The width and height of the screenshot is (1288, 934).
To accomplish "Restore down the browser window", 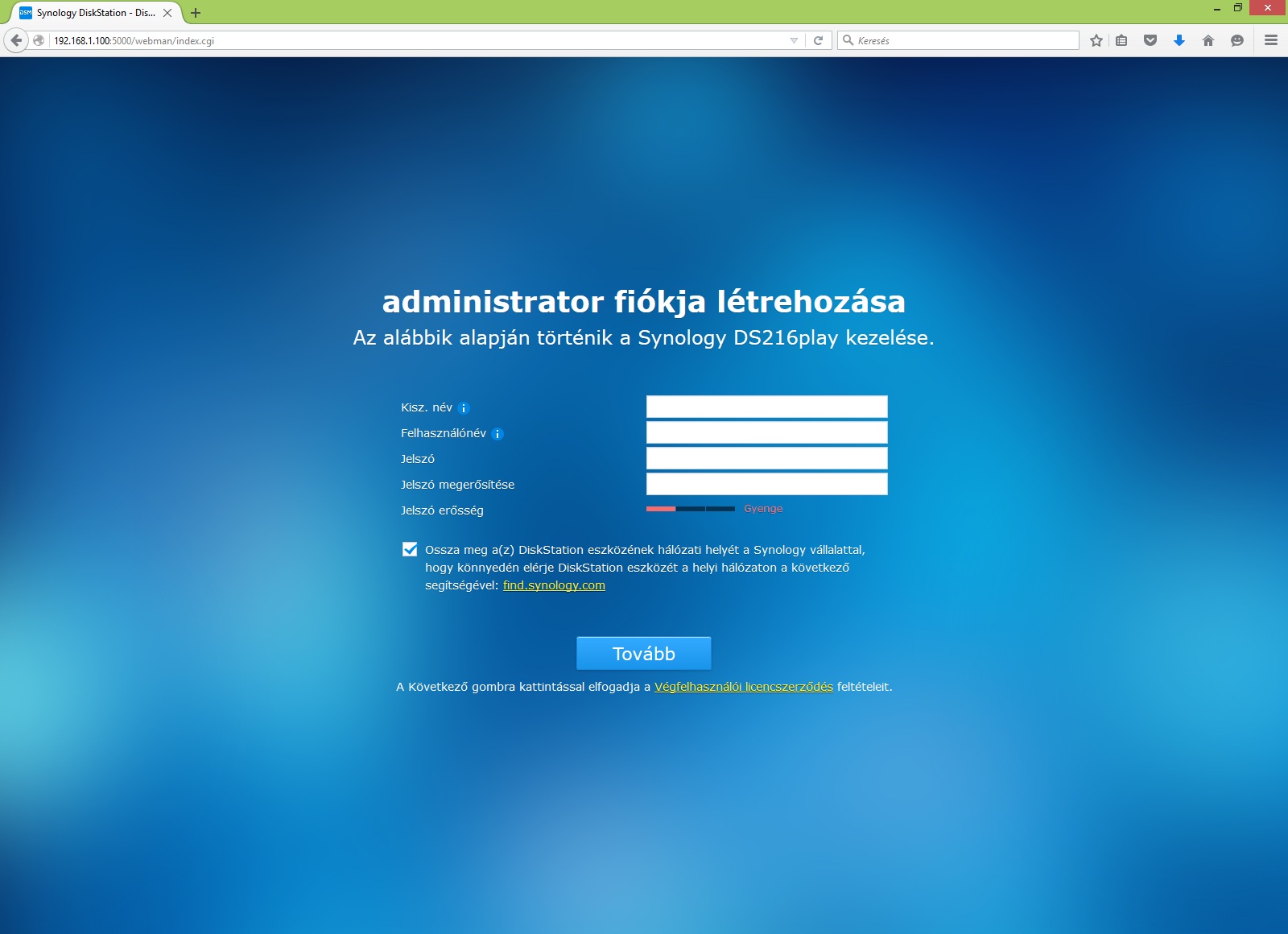I will tap(1238, 8).
